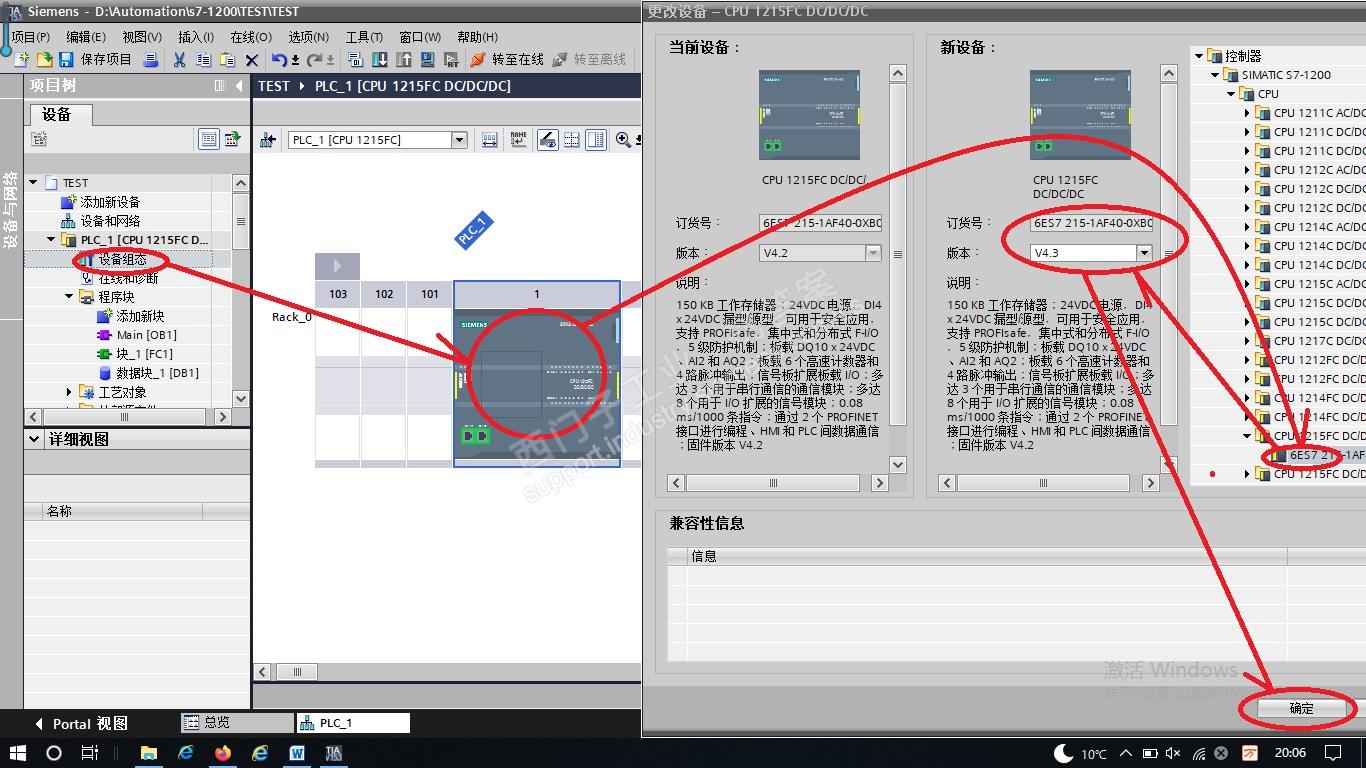Open the 视图(V) menu
Image resolution: width=1366 pixels, height=768 pixels.
pyautogui.click(x=142, y=37)
